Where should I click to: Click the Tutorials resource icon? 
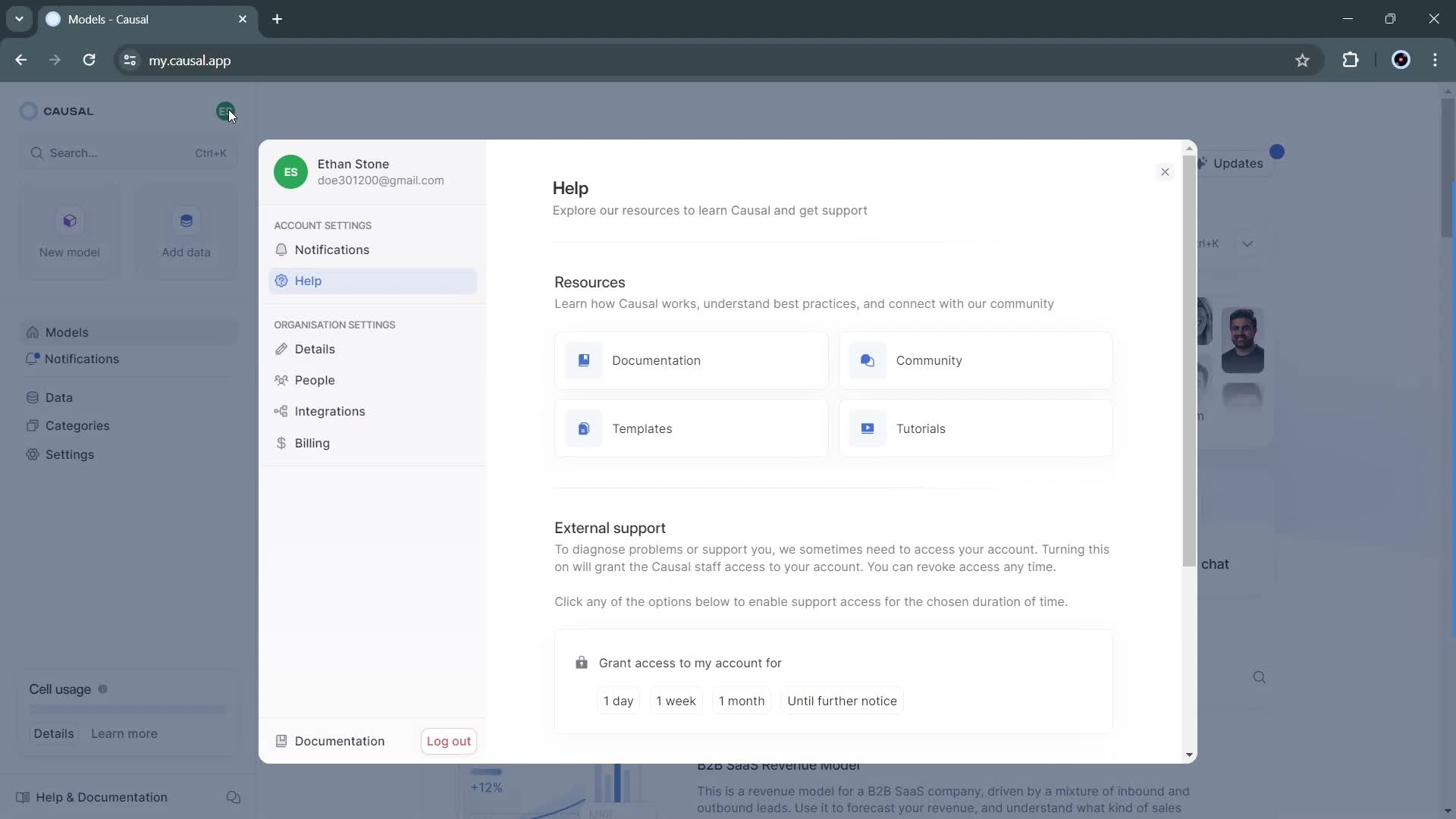coord(867,428)
